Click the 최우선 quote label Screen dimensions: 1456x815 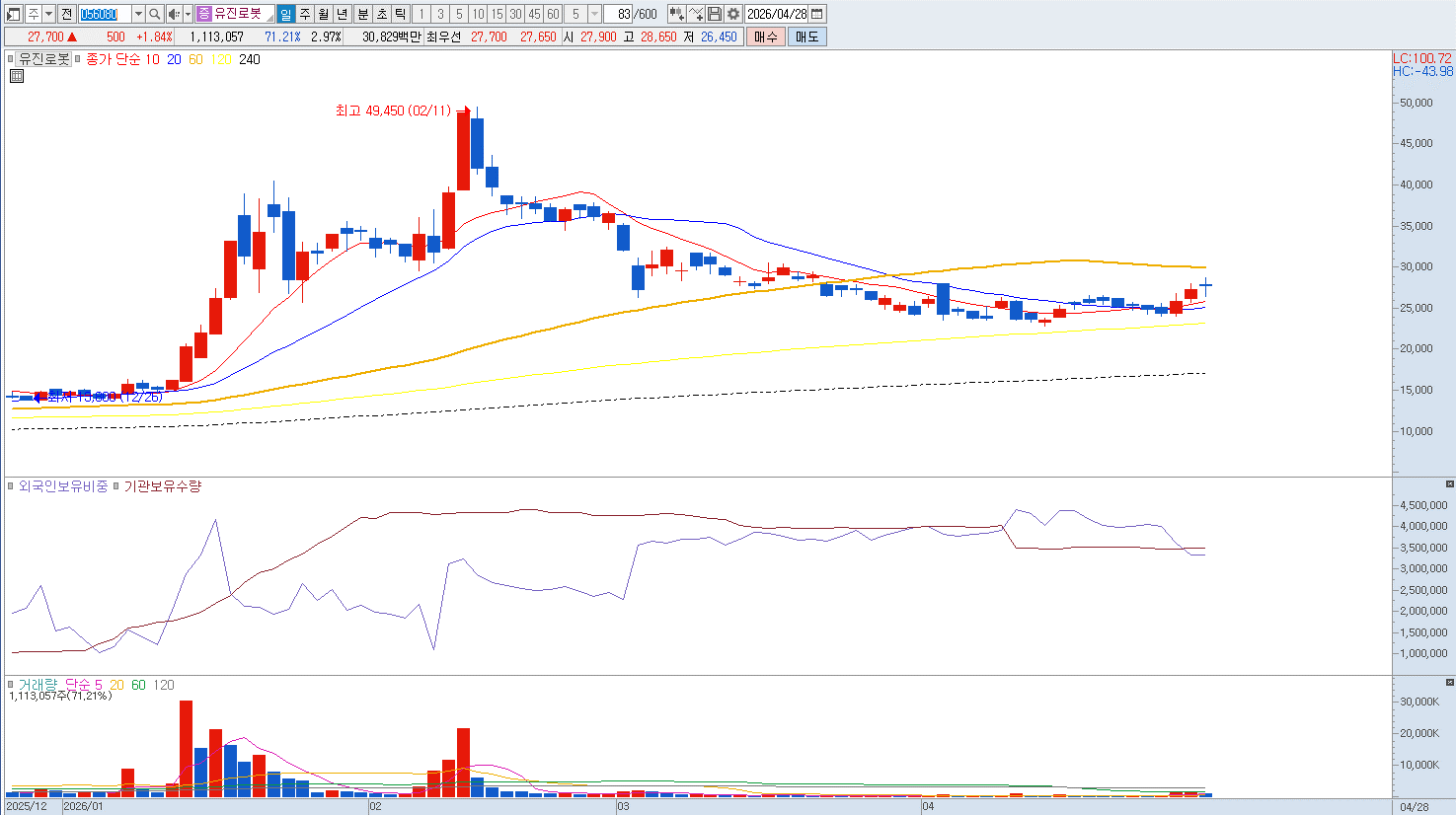444,37
